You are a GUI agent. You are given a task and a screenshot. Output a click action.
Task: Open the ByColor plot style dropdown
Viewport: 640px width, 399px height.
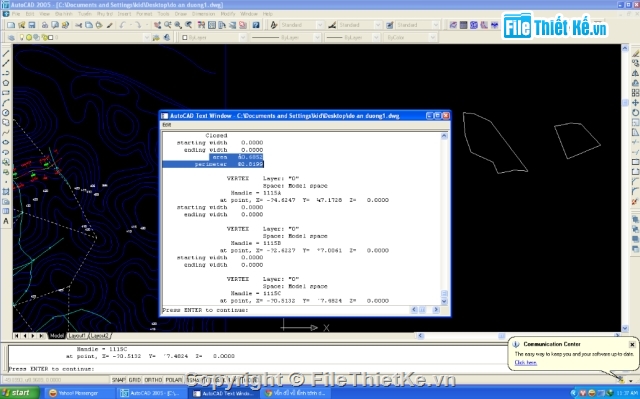433,38
